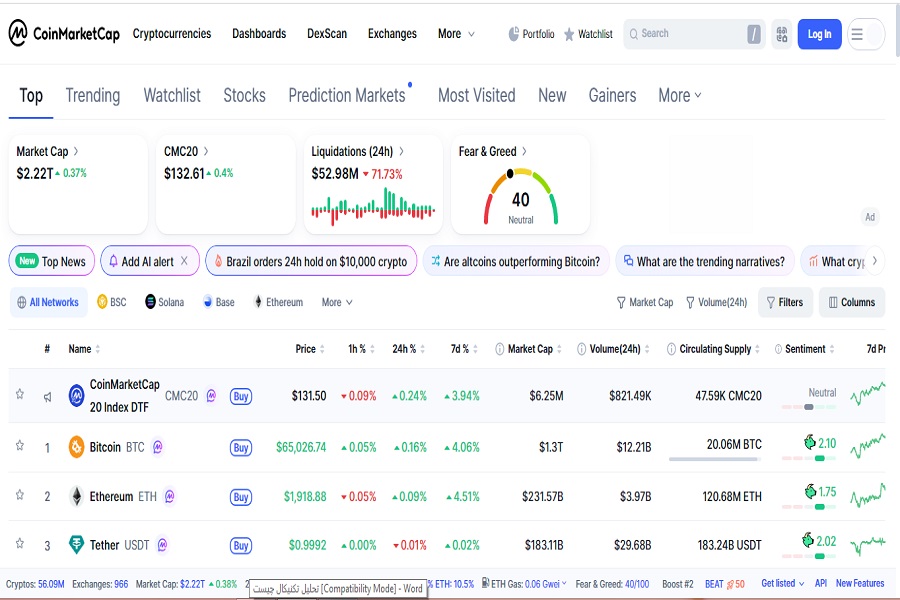Image resolution: width=900 pixels, height=600 pixels.
Task: Click the Log In button
Action: click(x=819, y=34)
